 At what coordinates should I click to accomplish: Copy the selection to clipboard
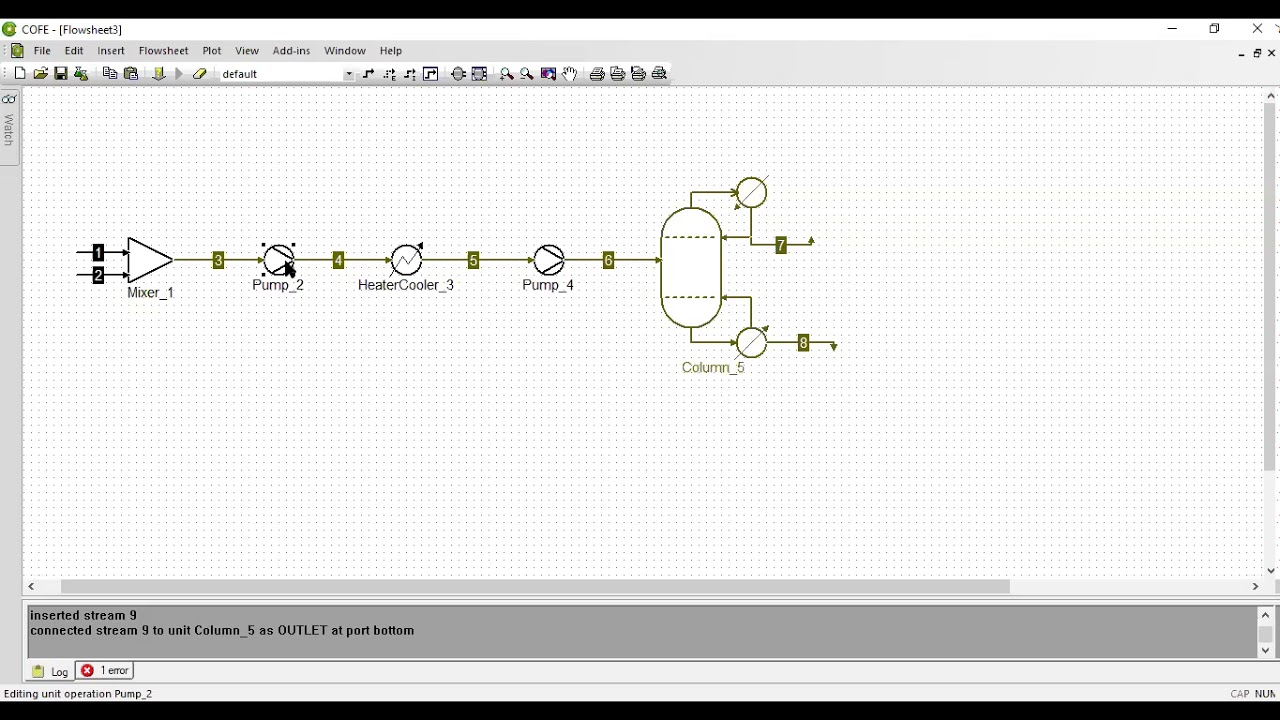(110, 74)
